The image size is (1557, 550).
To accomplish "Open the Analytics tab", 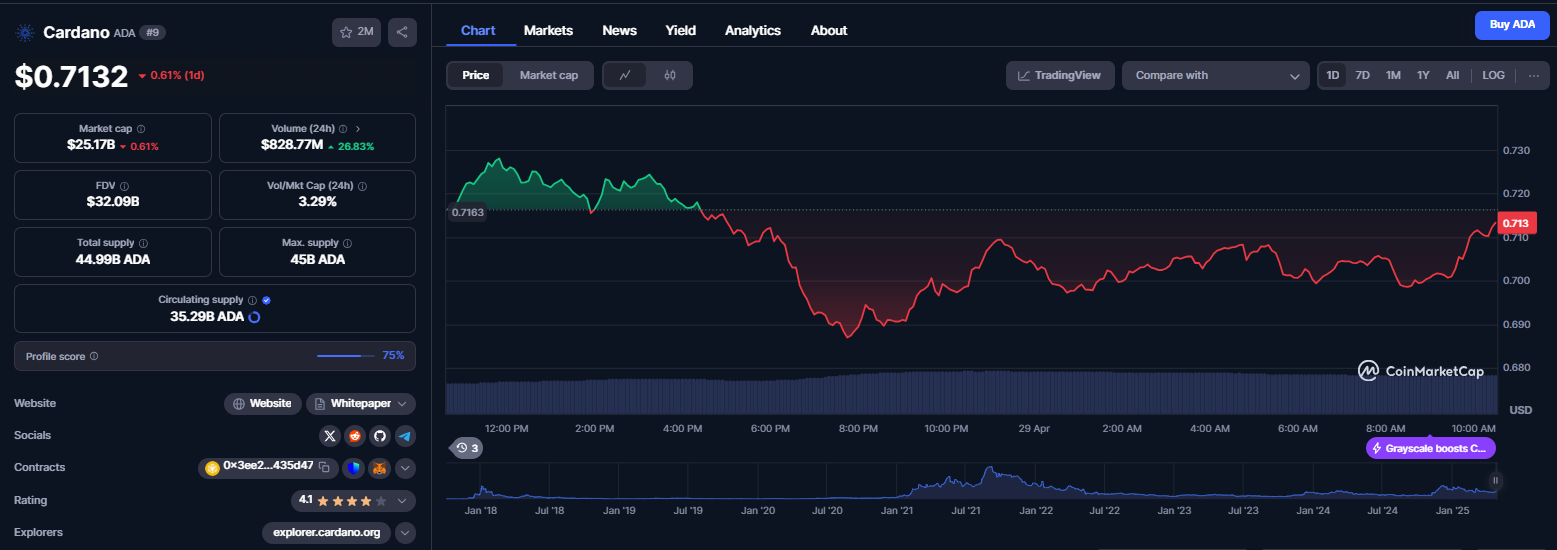I will 753,30.
